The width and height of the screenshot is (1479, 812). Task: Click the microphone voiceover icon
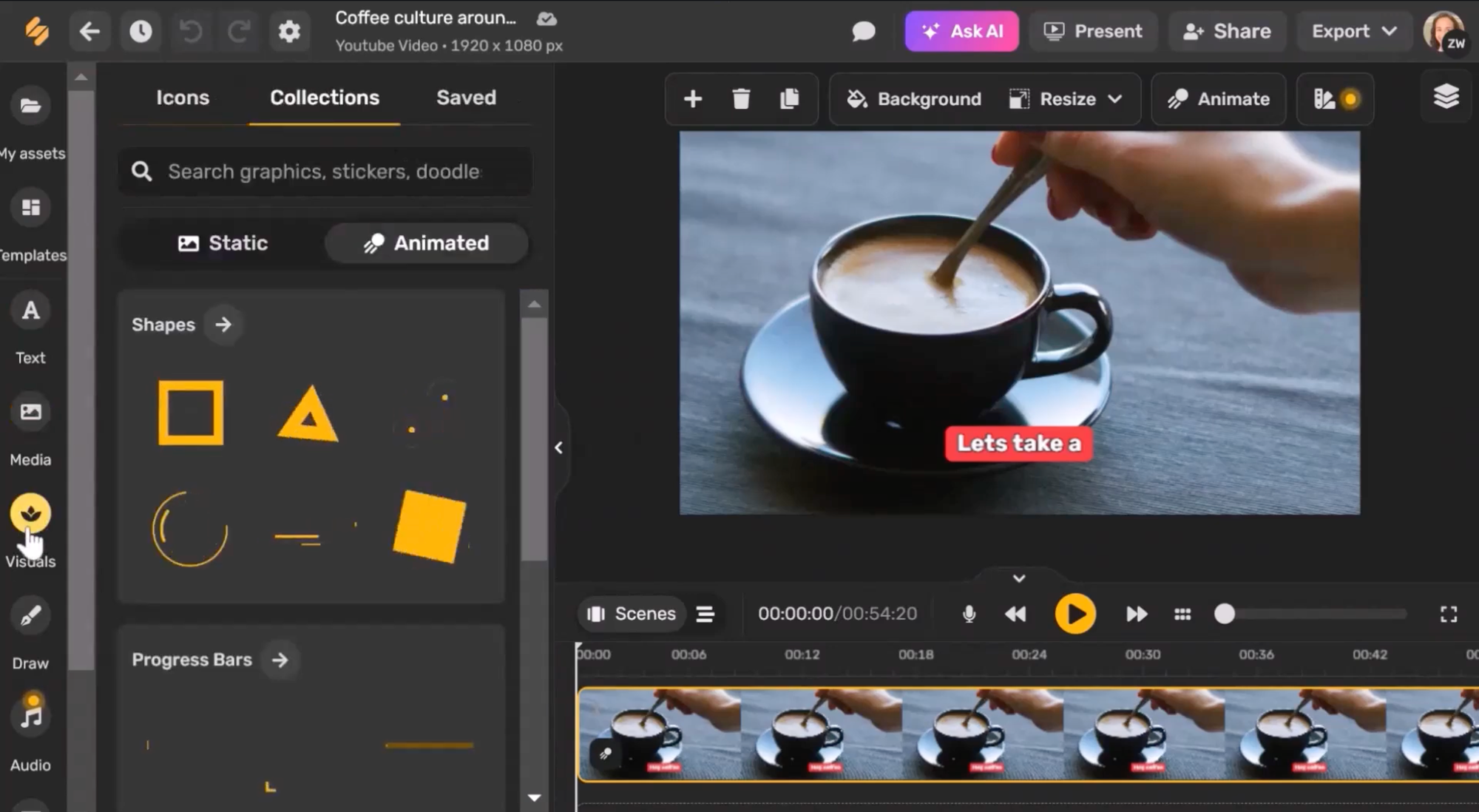click(x=969, y=614)
